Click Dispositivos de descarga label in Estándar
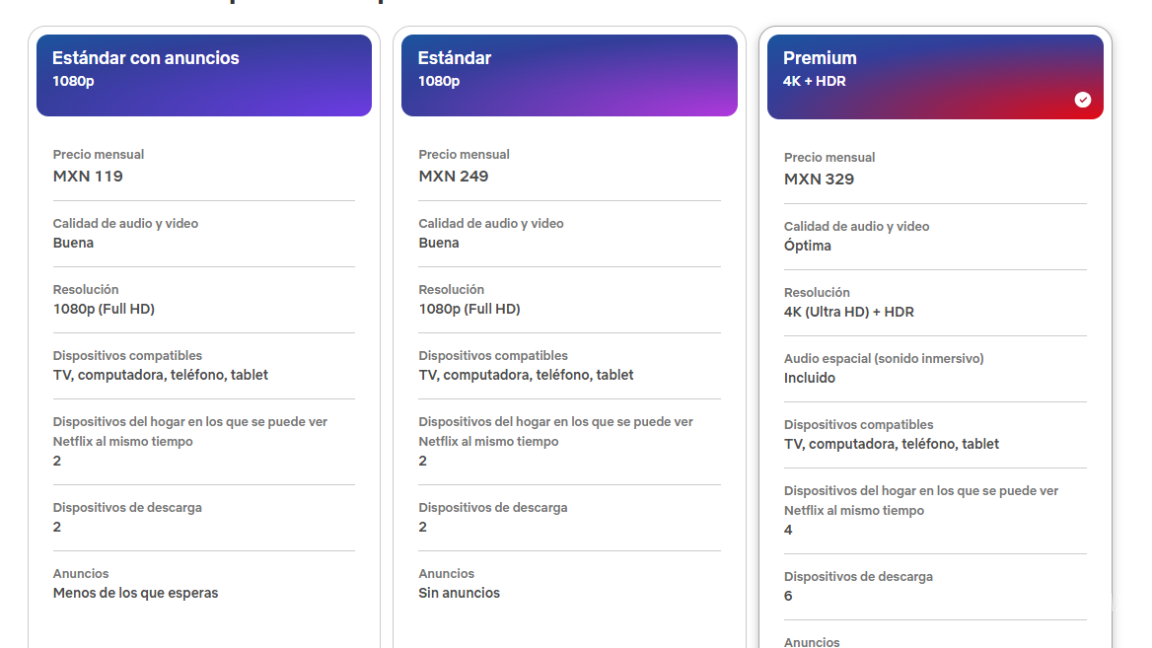The width and height of the screenshot is (1152, 648). coord(492,507)
